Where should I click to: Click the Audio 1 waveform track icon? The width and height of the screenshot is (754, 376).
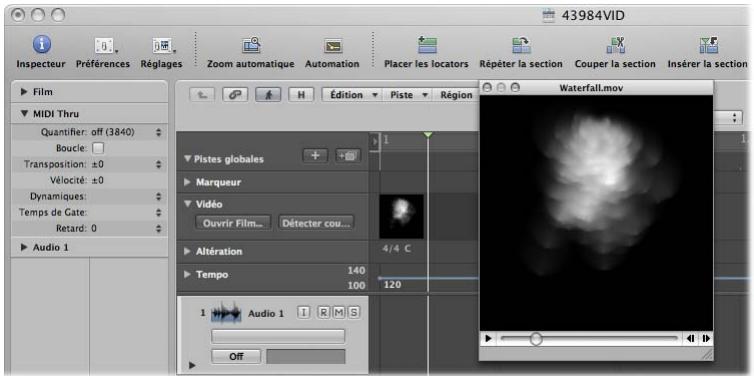226,313
